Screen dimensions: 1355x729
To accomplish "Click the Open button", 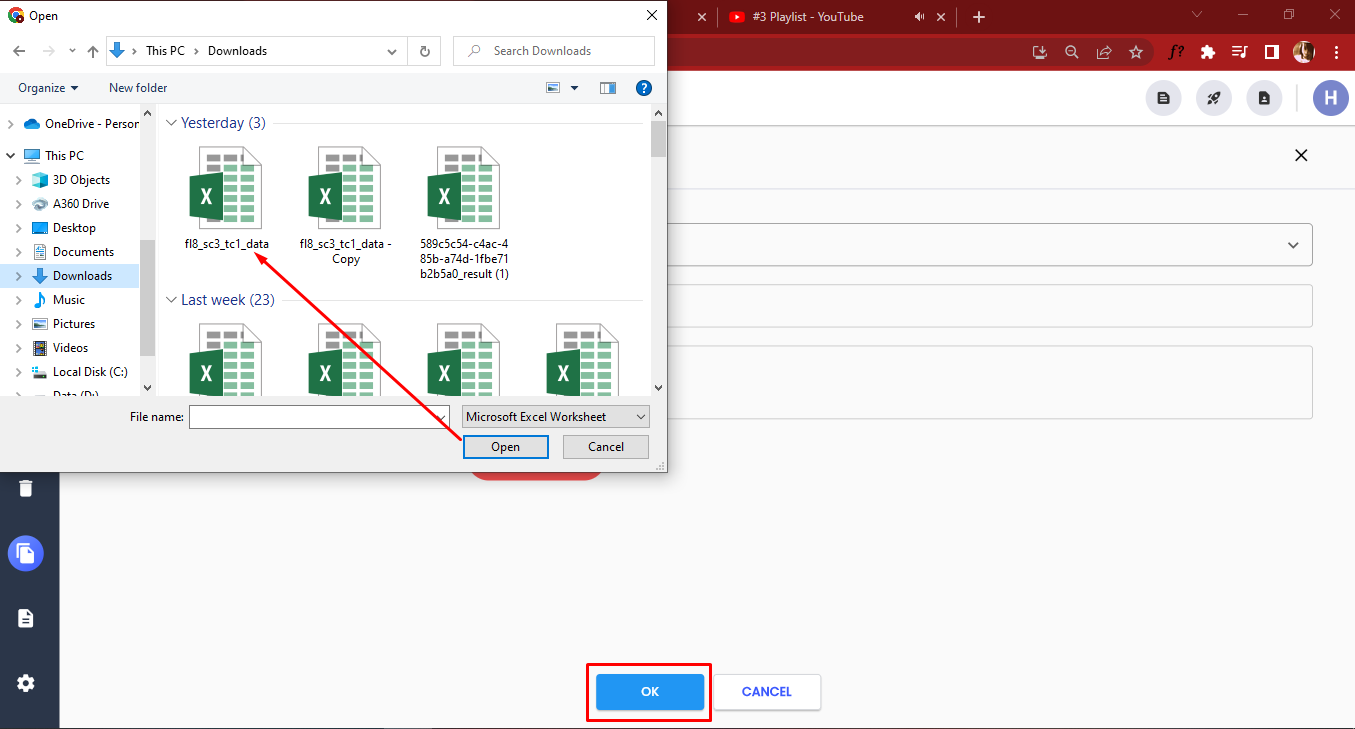I will (505, 447).
